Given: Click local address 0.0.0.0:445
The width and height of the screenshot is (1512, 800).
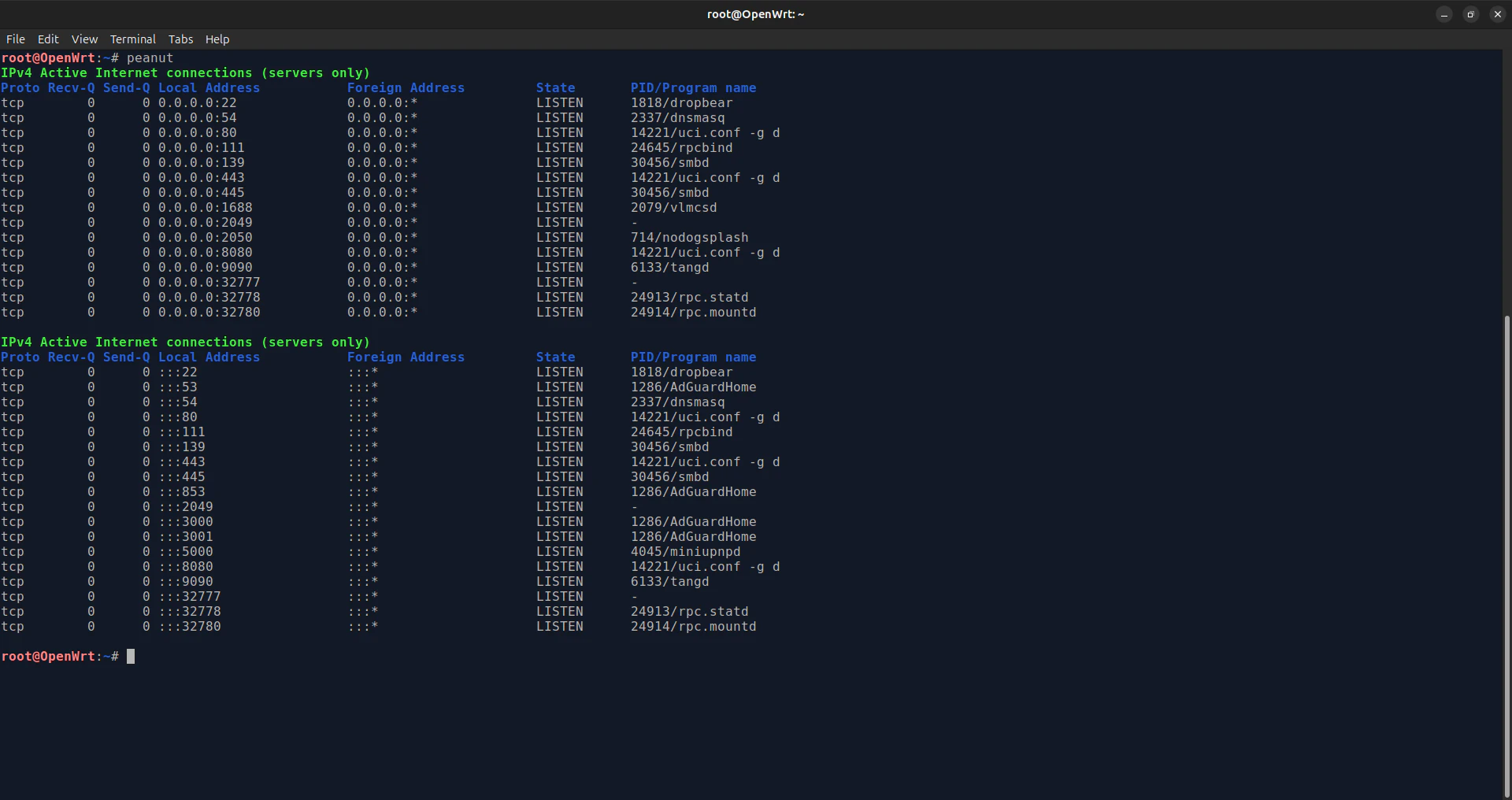Looking at the screenshot, I should pos(202,193).
